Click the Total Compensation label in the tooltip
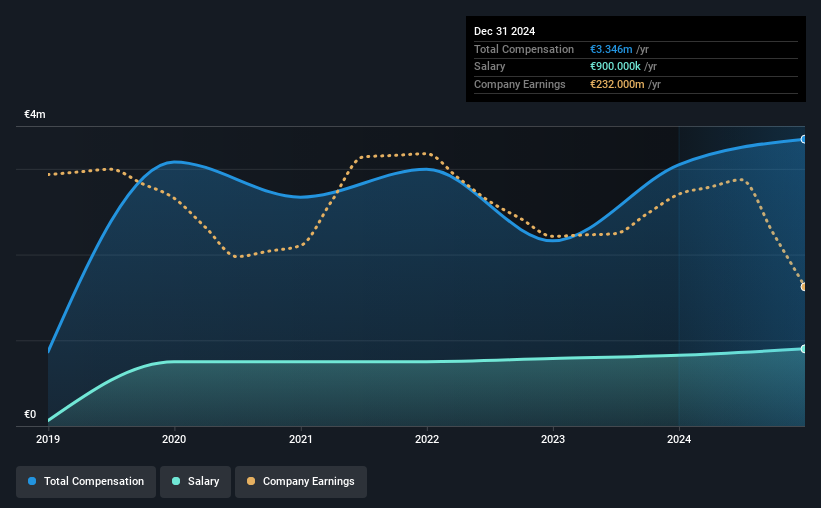This screenshot has height=508, width=821. (524, 49)
